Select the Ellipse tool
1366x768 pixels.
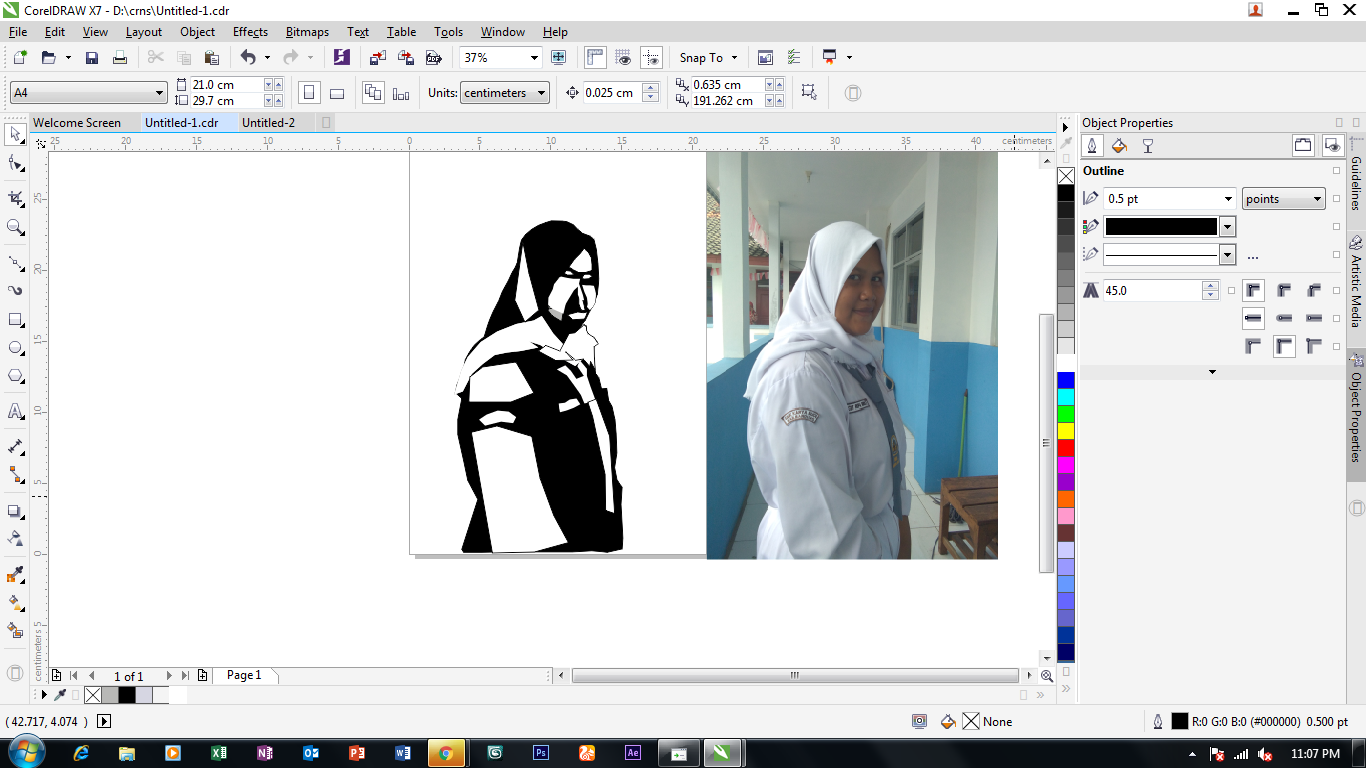click(x=15, y=348)
